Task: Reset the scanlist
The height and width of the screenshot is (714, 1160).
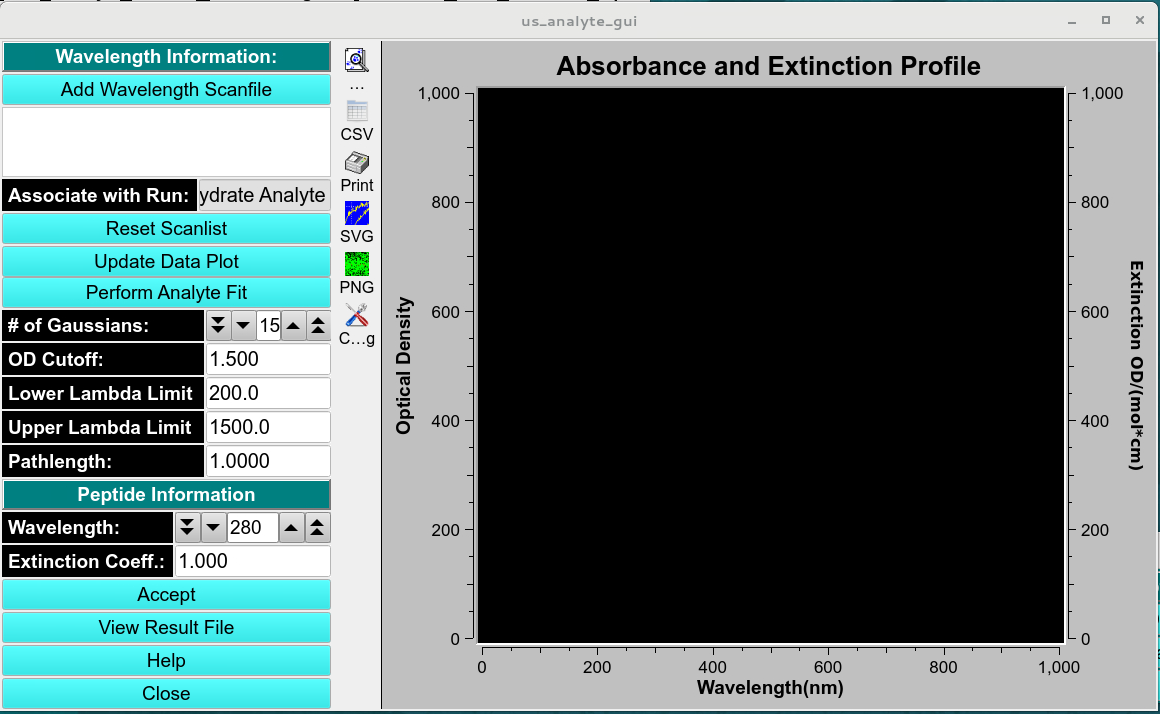Action: (x=166, y=228)
